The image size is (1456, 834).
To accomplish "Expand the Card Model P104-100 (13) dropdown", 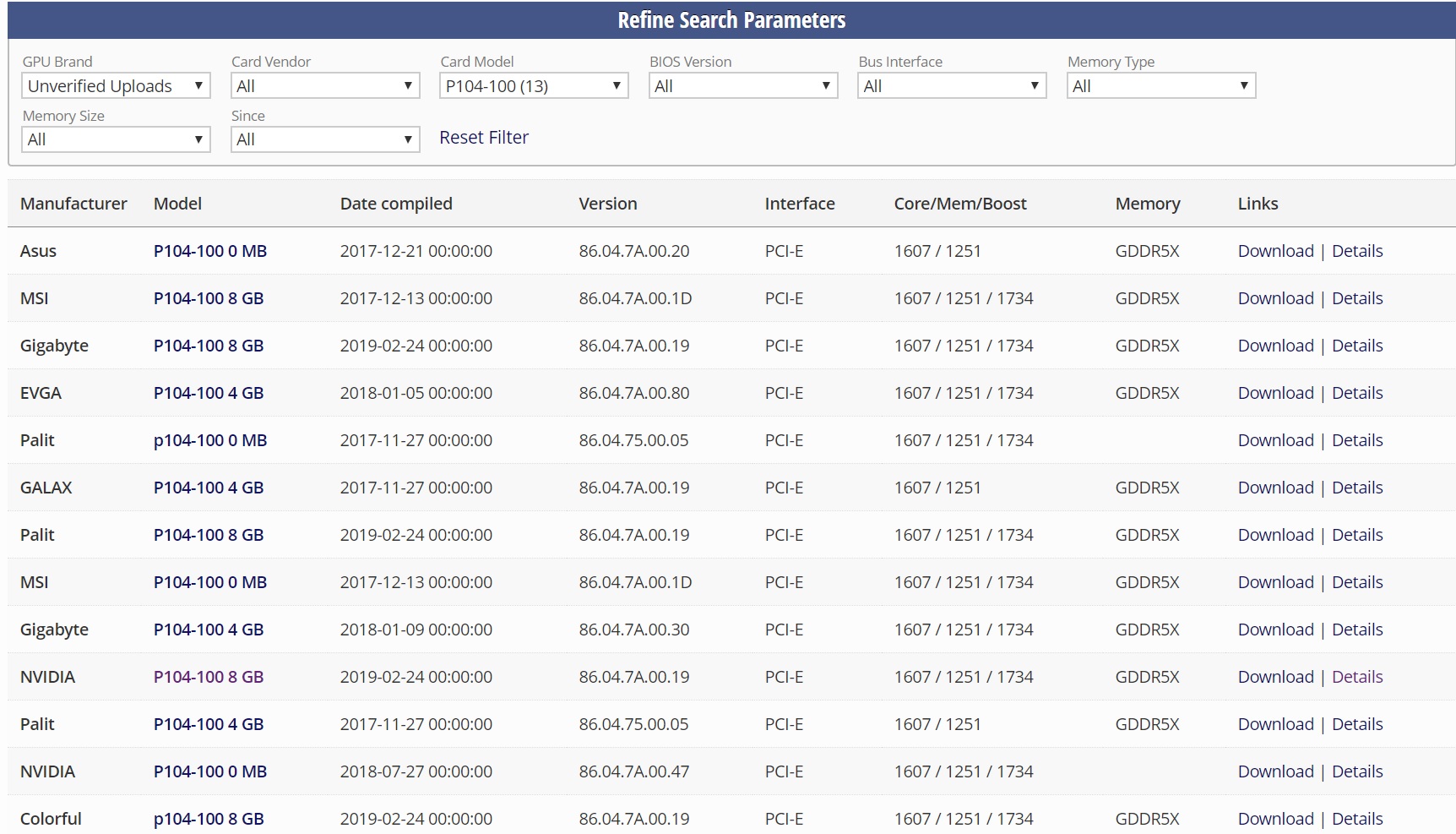I will coord(534,85).
